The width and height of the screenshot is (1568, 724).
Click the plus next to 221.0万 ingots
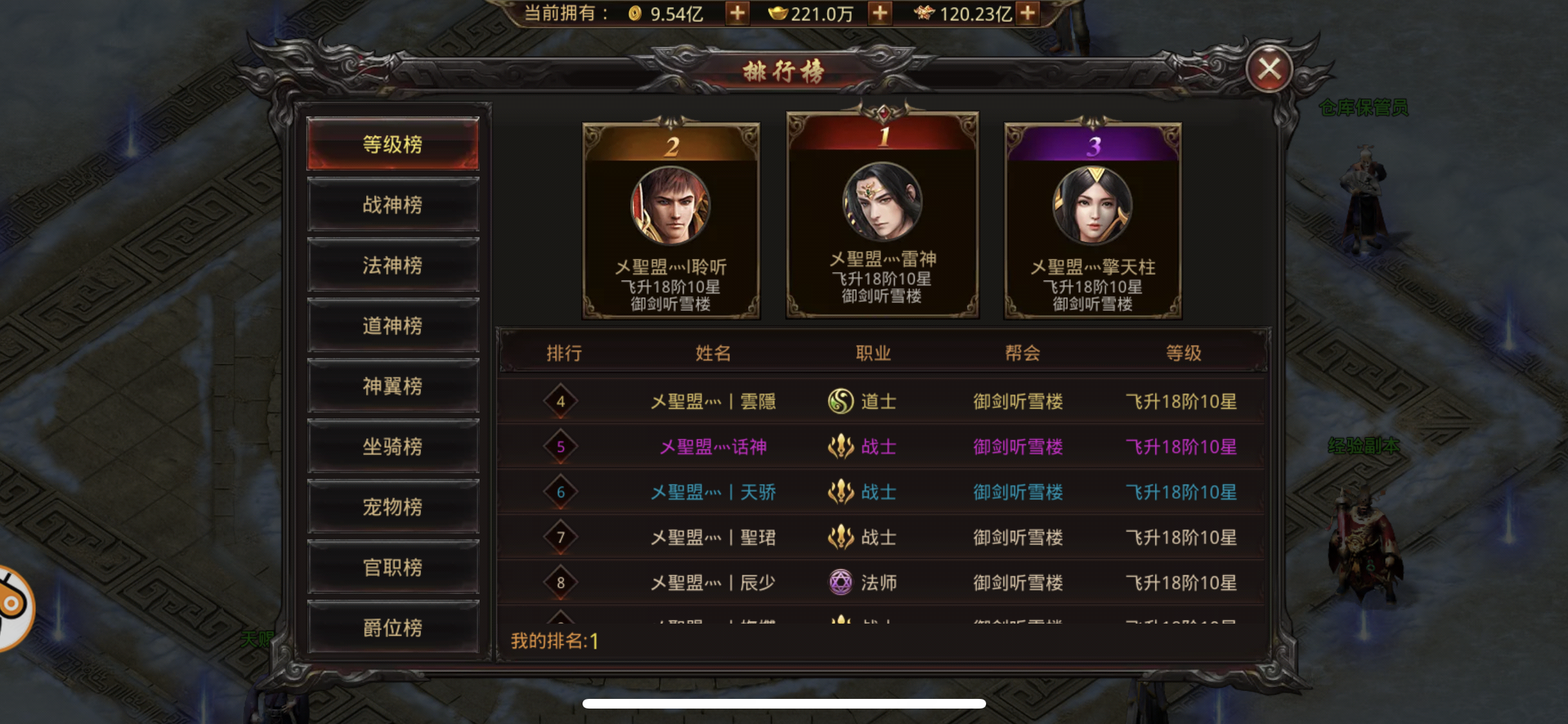pos(880,13)
